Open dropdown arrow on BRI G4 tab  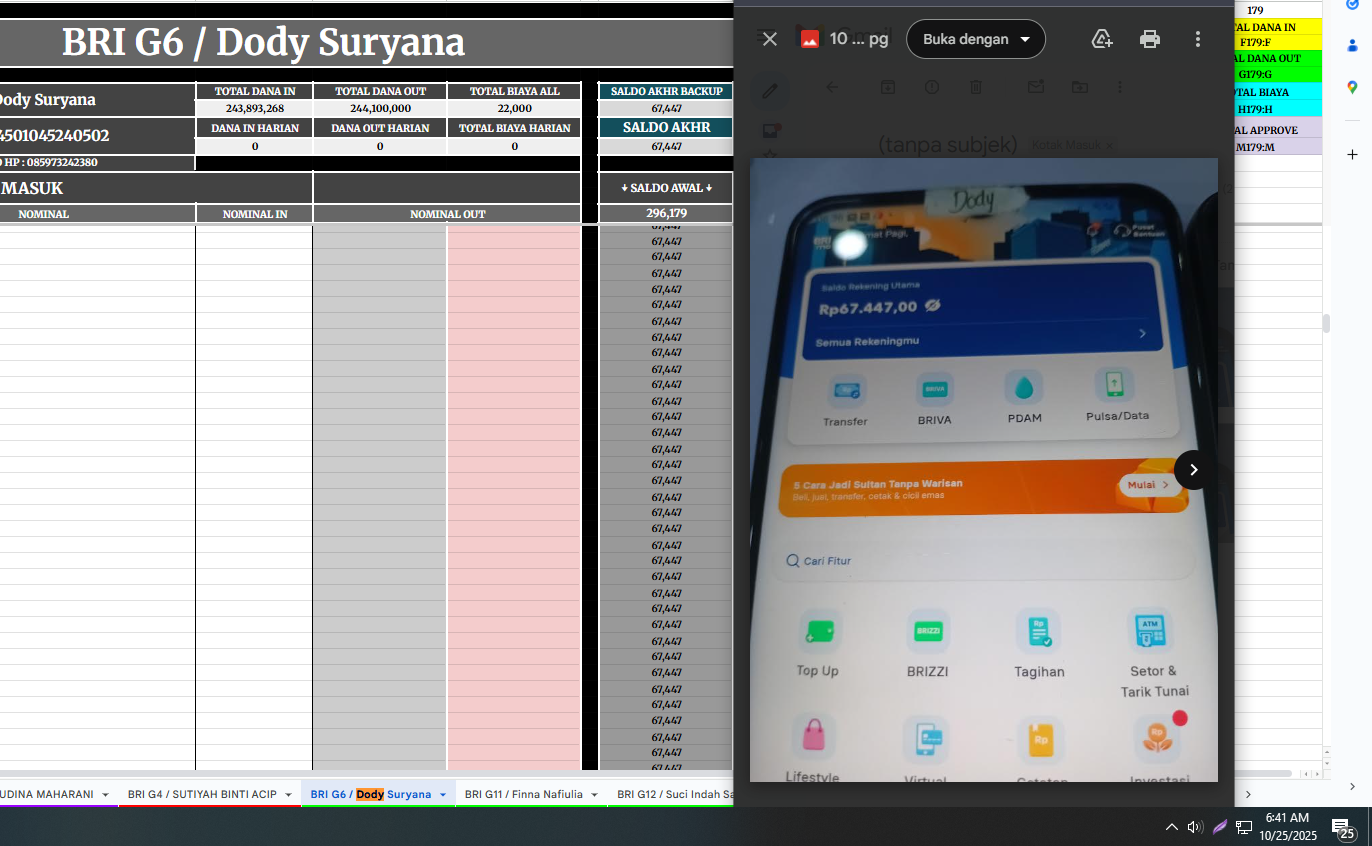[288, 795]
